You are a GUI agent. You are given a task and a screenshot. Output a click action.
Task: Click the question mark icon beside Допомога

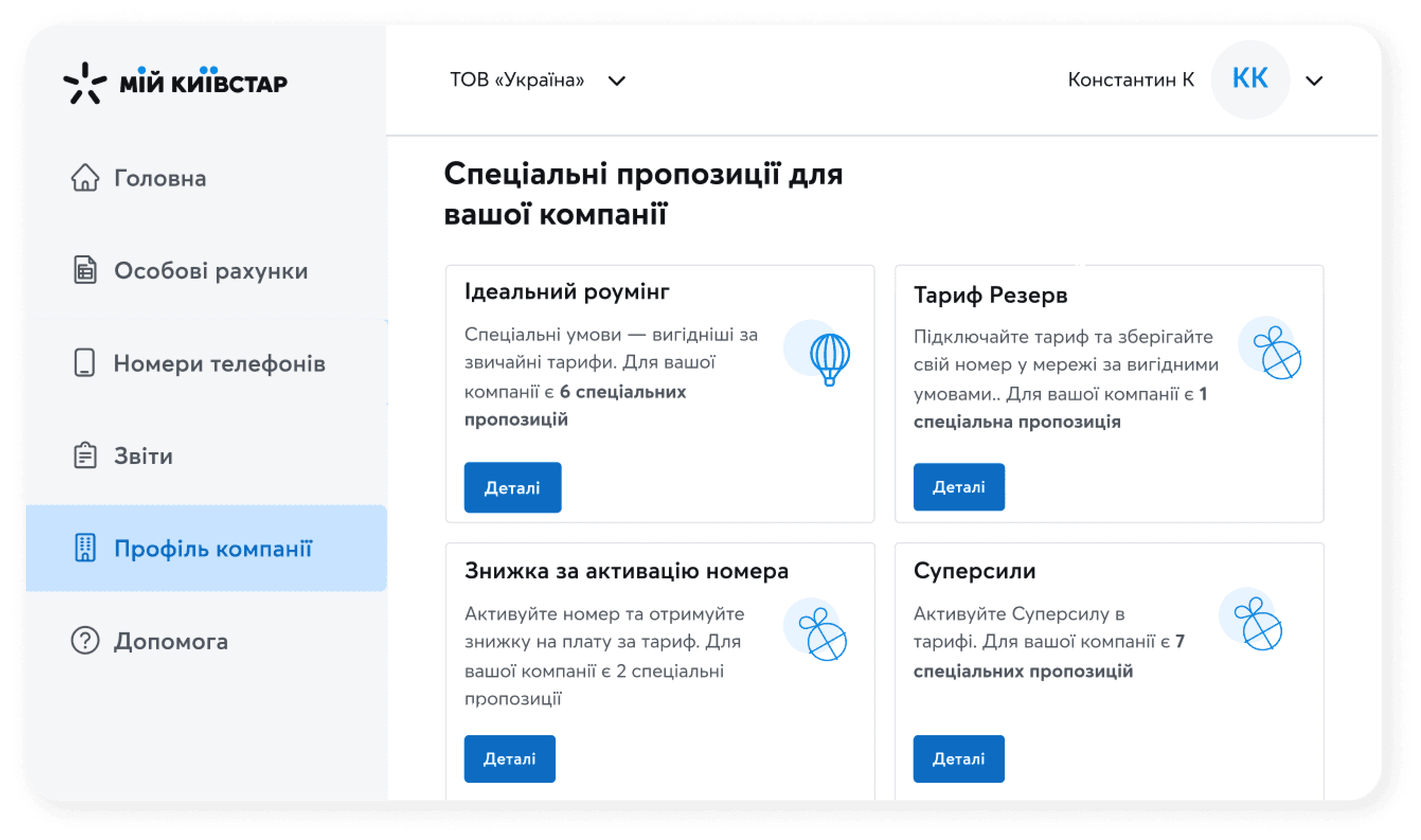[85, 641]
